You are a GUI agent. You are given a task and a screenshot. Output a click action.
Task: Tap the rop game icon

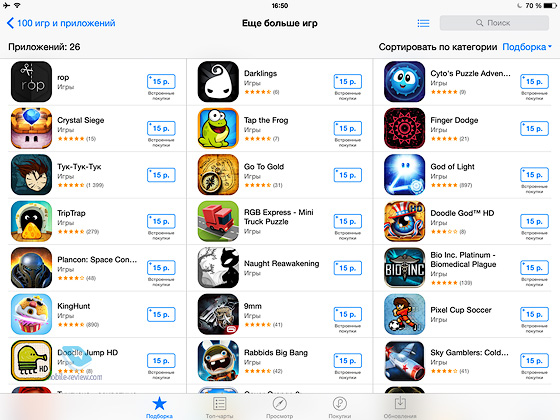coord(31,81)
